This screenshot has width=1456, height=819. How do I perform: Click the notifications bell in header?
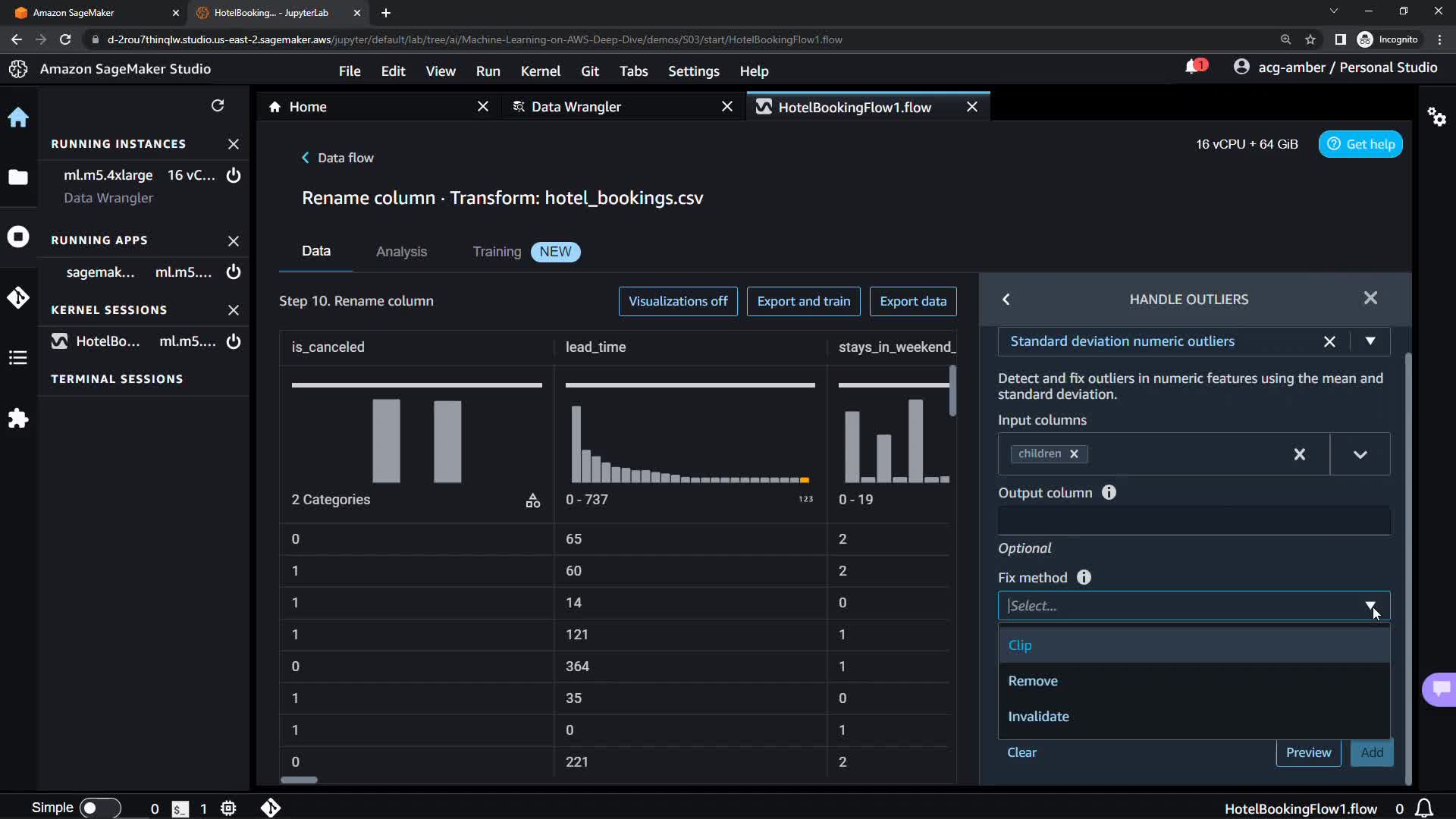tap(1192, 67)
